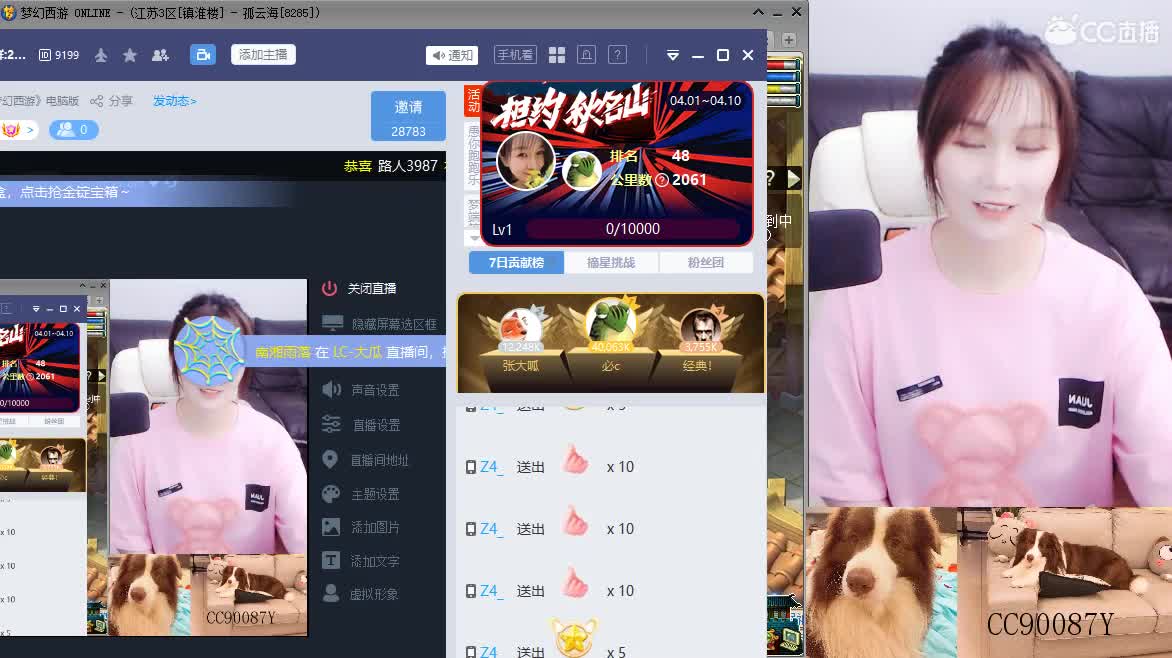Open the 直播设置 menu entry
The image size is (1172, 658).
pyautogui.click(x=376, y=425)
